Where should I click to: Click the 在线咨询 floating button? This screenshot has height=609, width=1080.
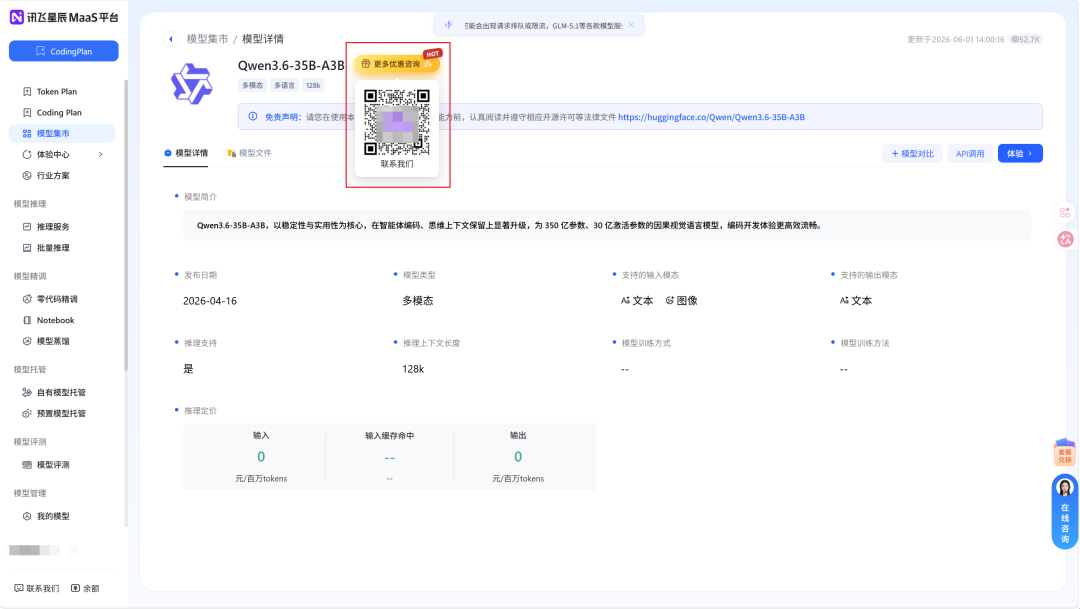click(1065, 512)
